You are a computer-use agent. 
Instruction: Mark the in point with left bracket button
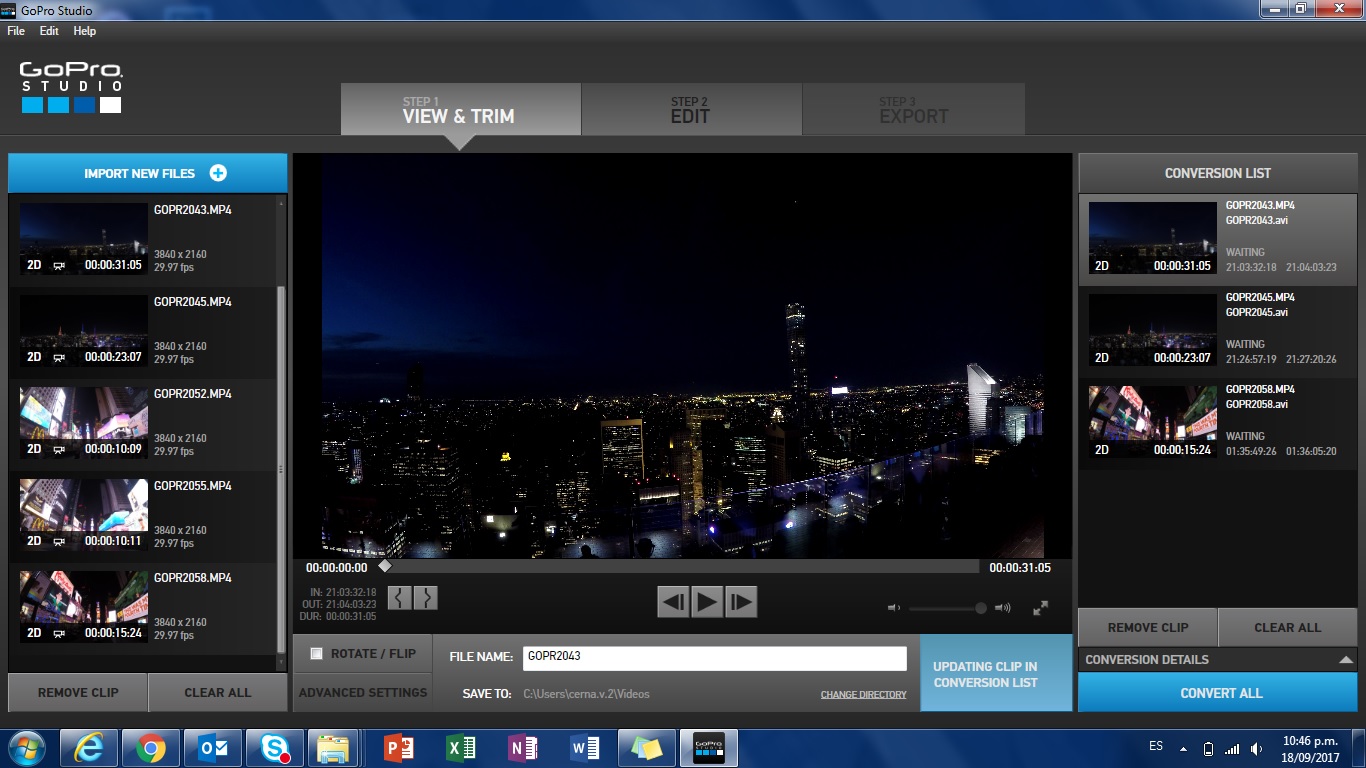tap(400, 598)
